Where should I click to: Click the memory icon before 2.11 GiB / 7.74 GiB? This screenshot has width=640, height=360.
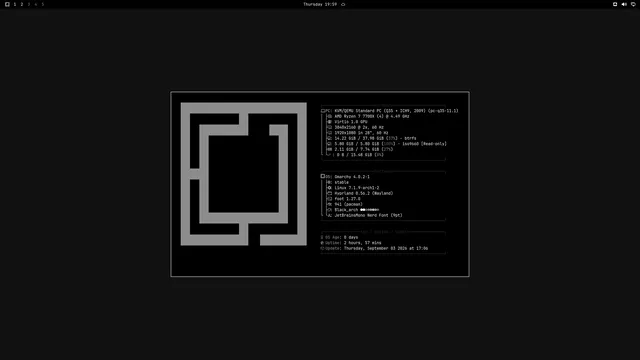tap(330, 149)
